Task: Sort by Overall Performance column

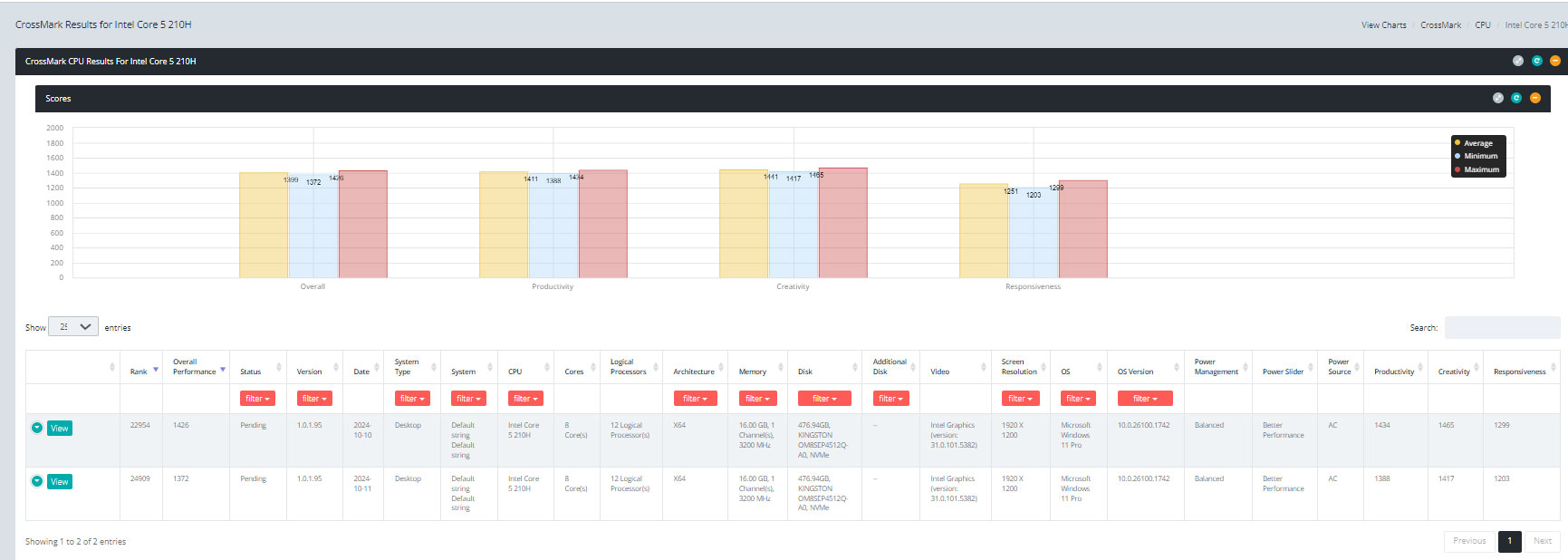Action: pyautogui.click(x=196, y=367)
